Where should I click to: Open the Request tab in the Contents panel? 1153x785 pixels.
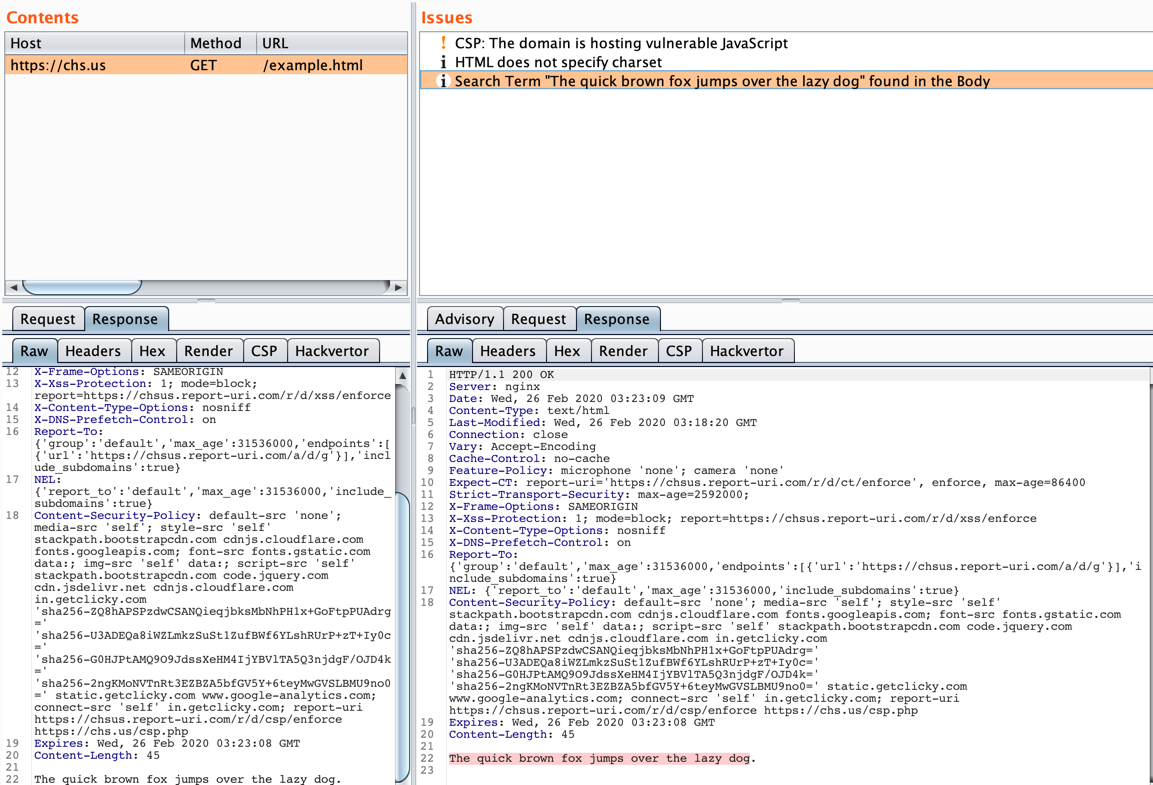pos(47,319)
